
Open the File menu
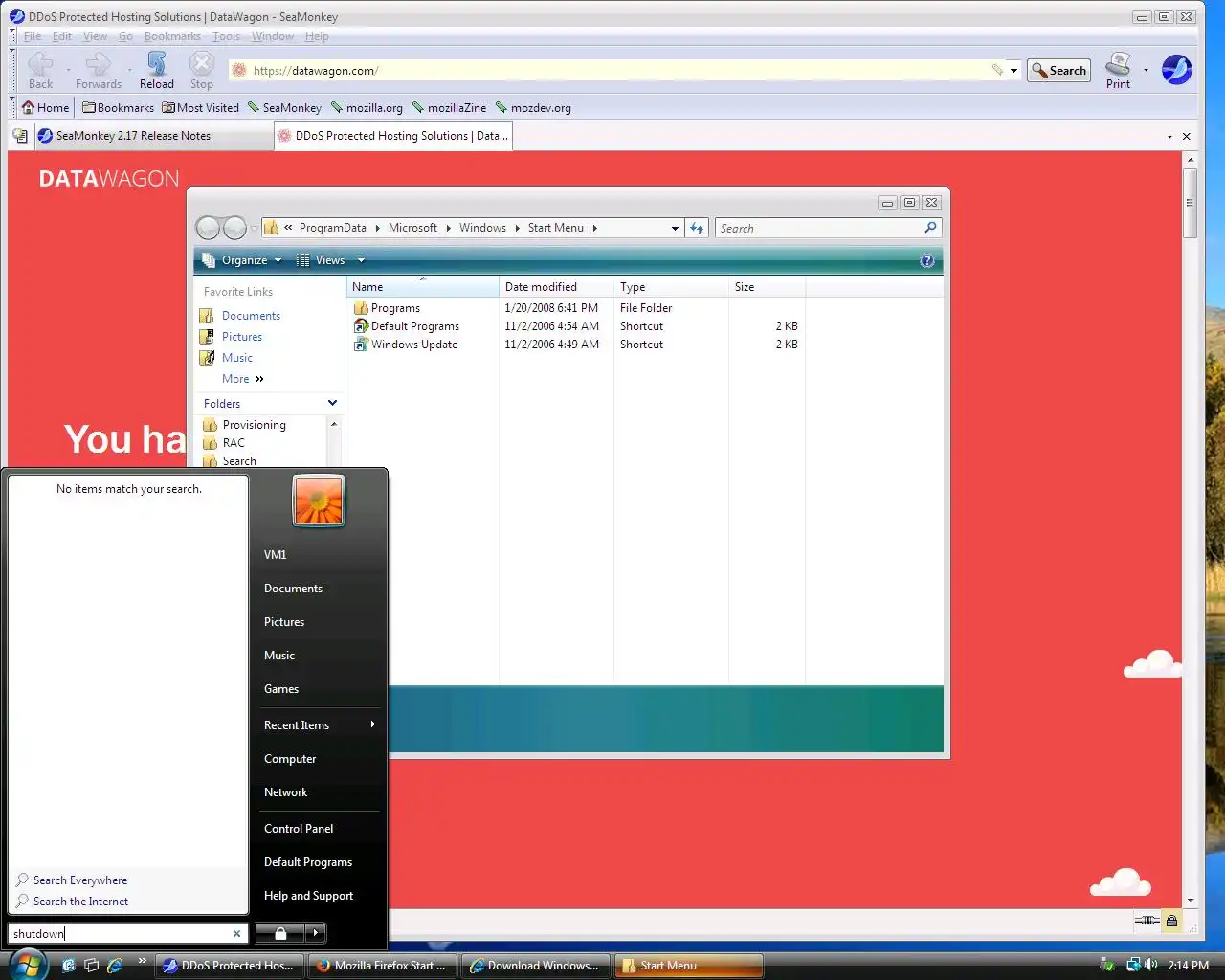click(33, 36)
